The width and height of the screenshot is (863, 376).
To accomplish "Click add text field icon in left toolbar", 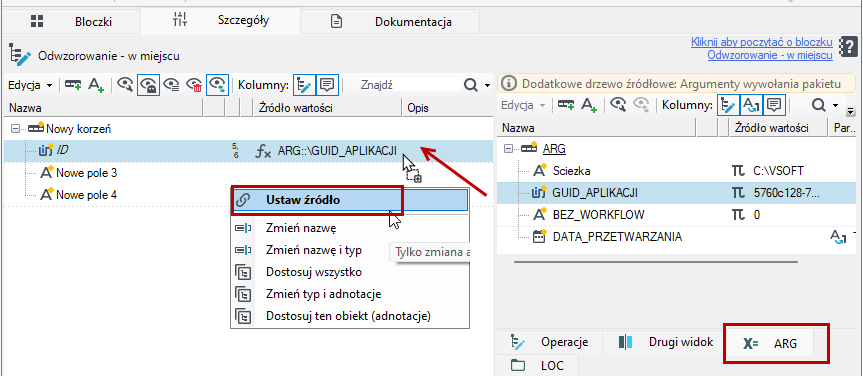I will point(96,85).
